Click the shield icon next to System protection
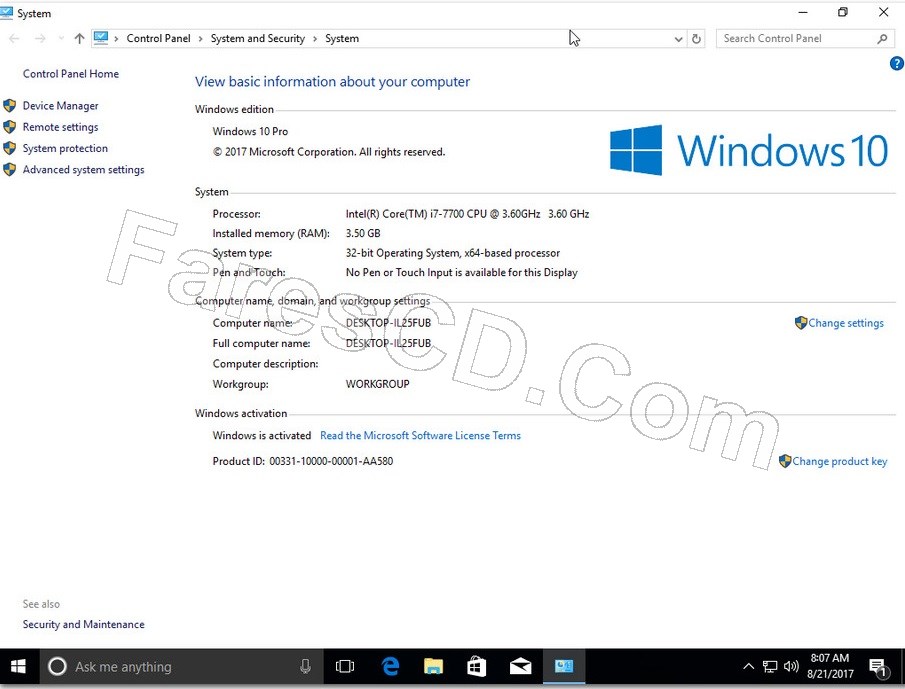This screenshot has height=689, width=905. (x=9, y=148)
